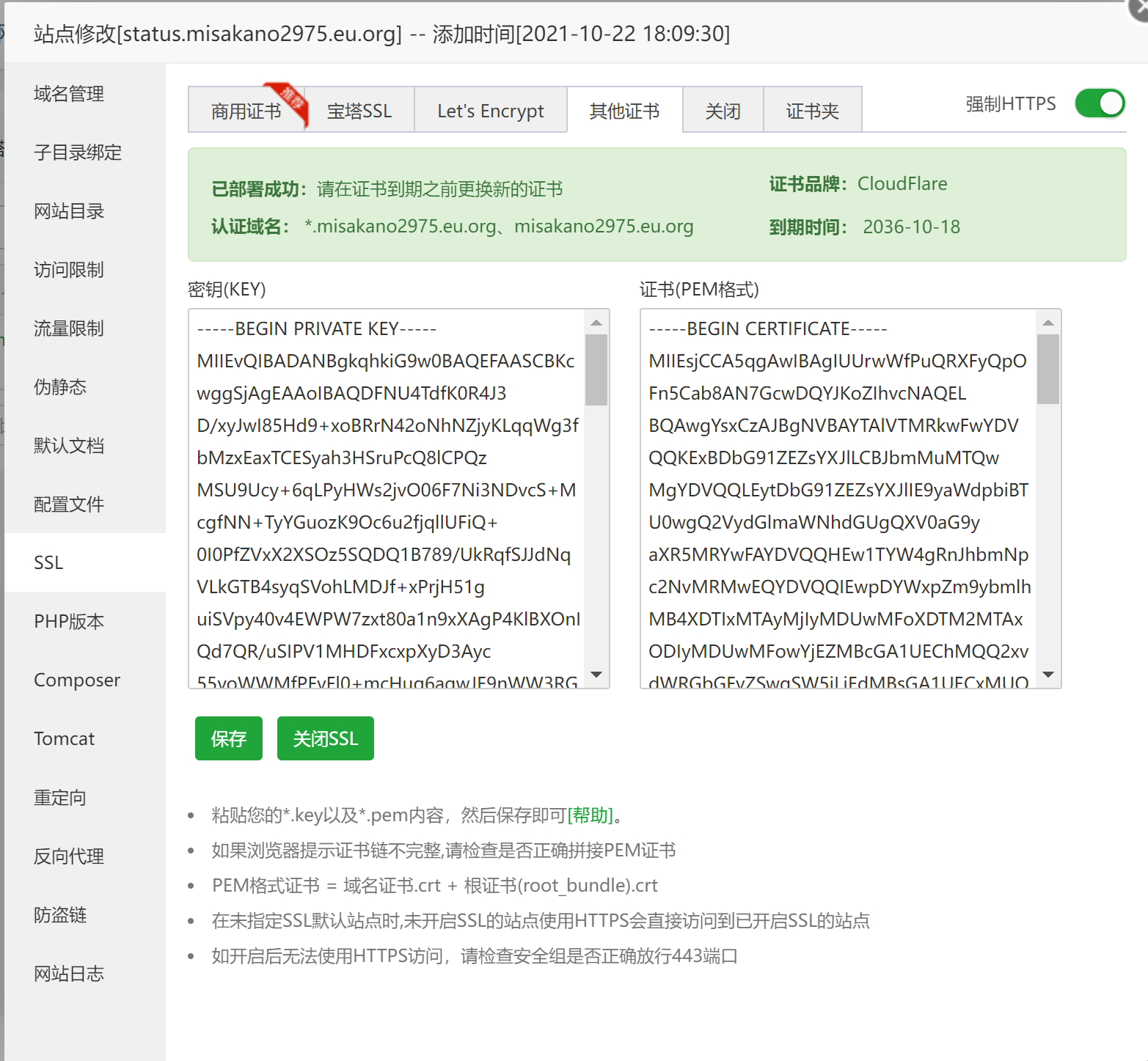Click the private key scrollbar thumb
The image size is (1148, 1061).
click(596, 369)
